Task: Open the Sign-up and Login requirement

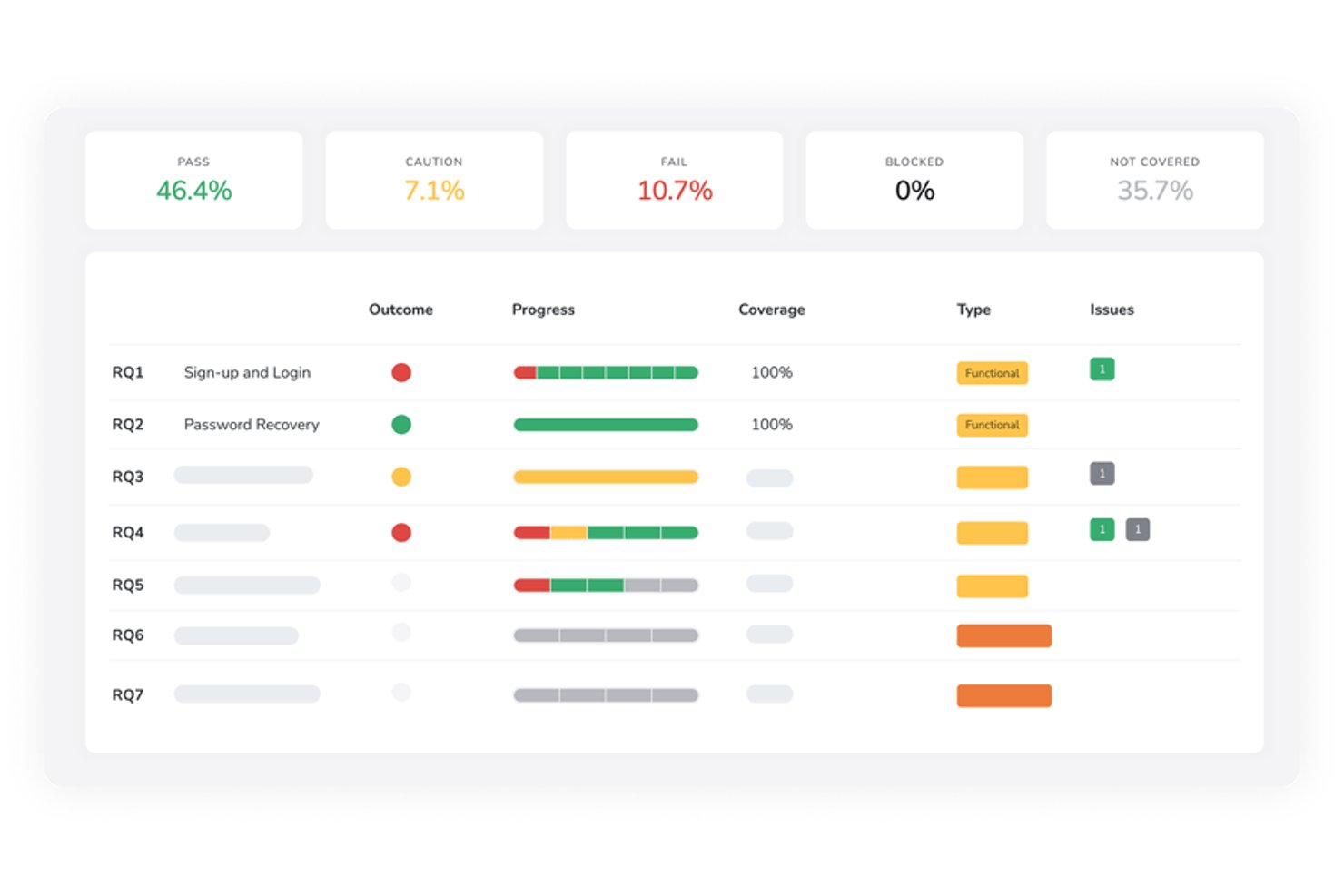Action: coord(247,372)
